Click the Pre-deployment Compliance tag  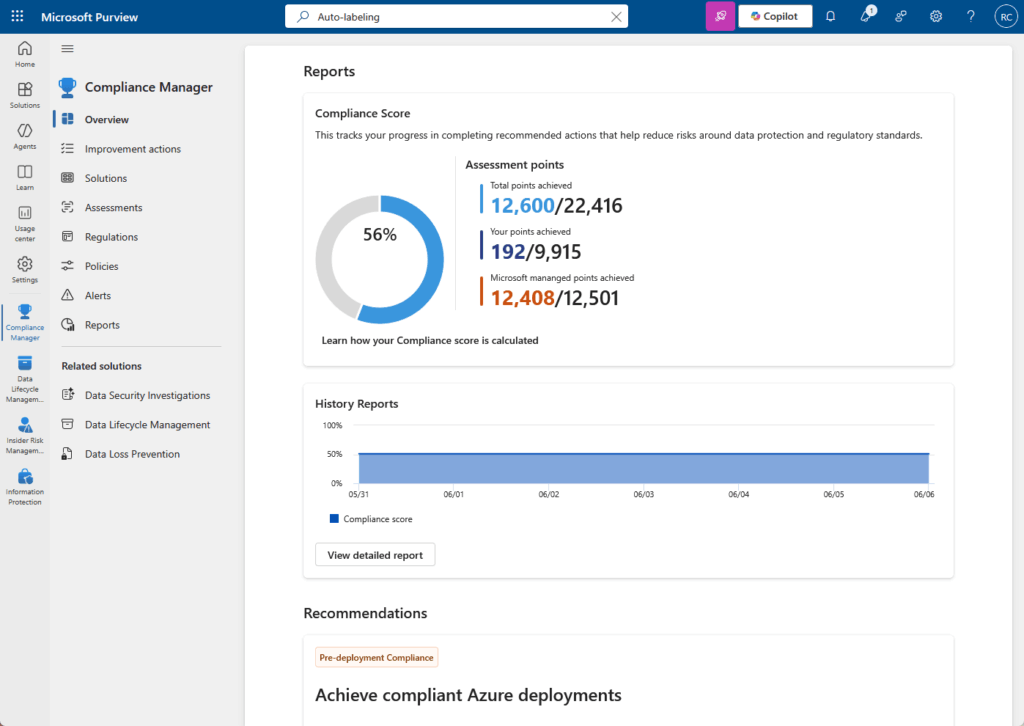click(376, 657)
